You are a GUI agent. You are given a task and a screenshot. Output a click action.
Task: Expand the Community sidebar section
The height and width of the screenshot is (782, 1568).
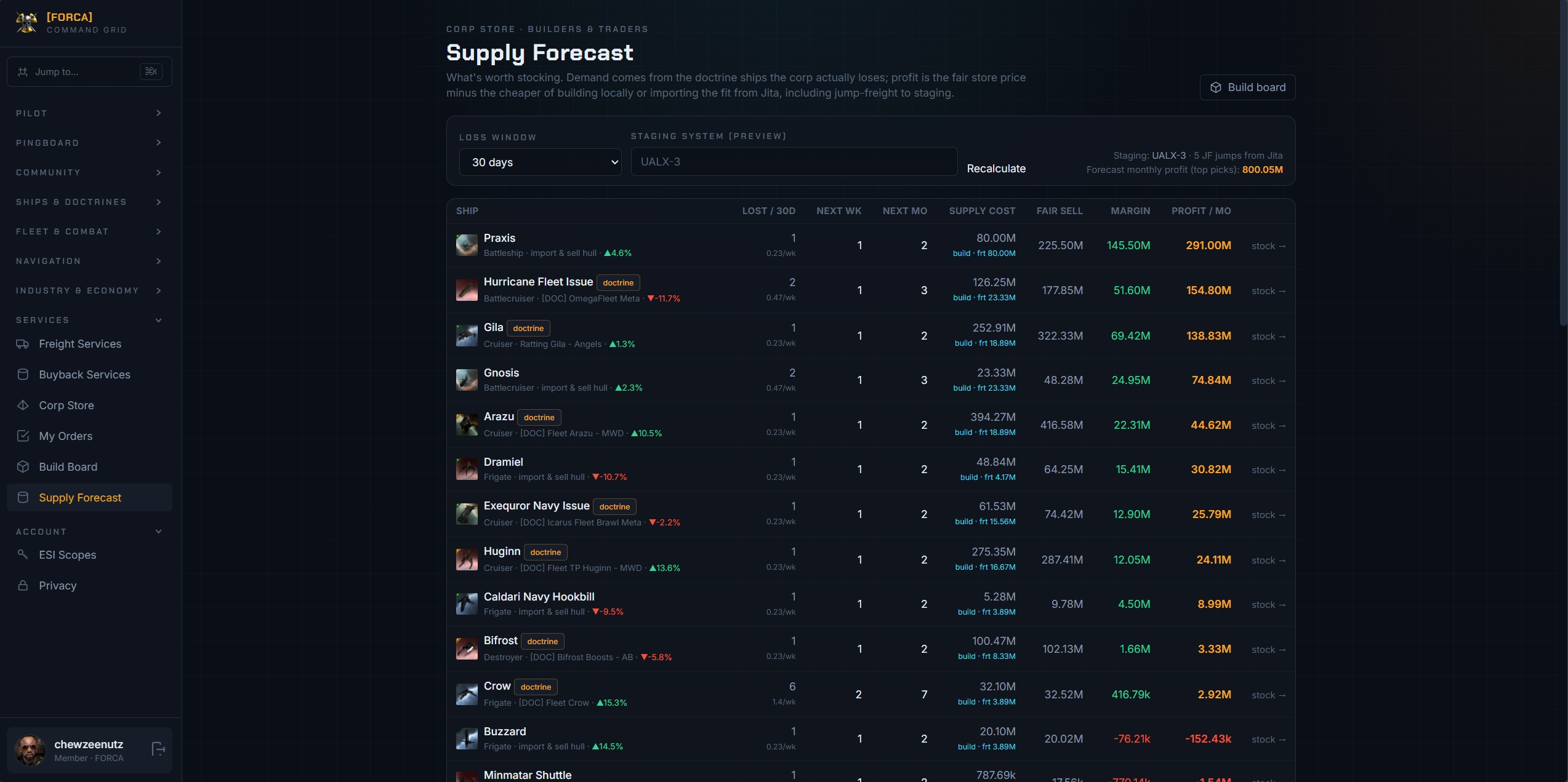click(x=89, y=172)
